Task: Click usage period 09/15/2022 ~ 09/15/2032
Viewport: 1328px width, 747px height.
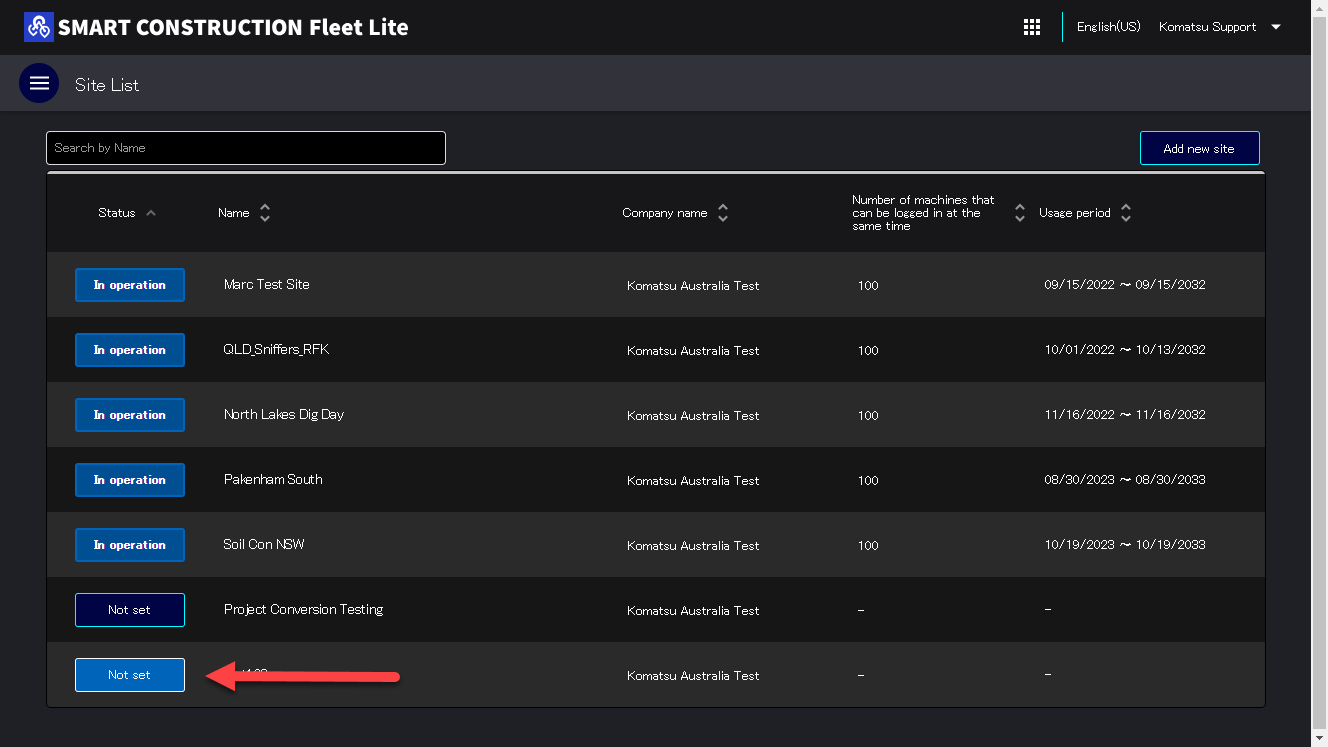Action: [x=1125, y=285]
